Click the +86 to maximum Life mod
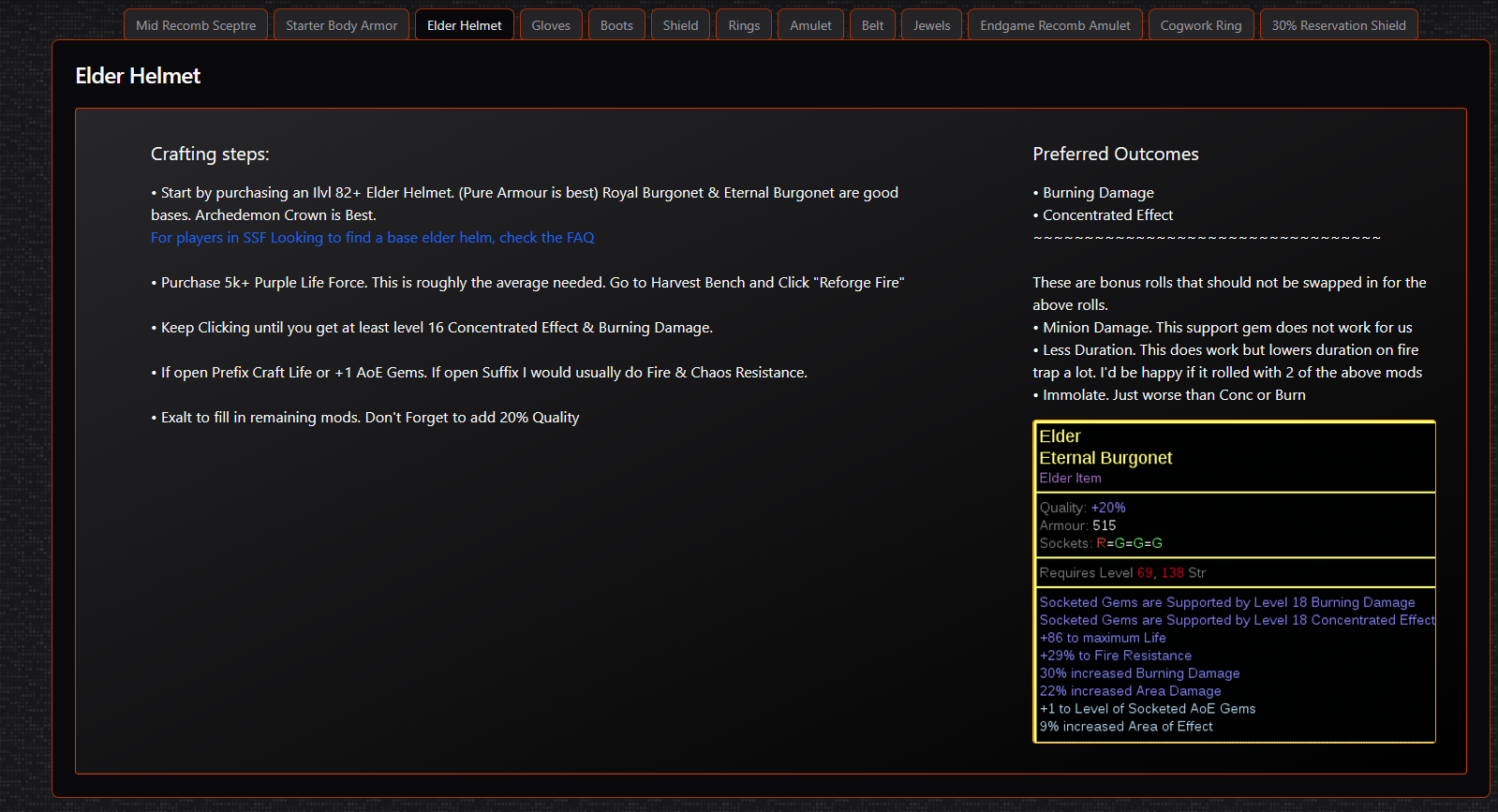This screenshot has width=1498, height=812. click(1103, 638)
